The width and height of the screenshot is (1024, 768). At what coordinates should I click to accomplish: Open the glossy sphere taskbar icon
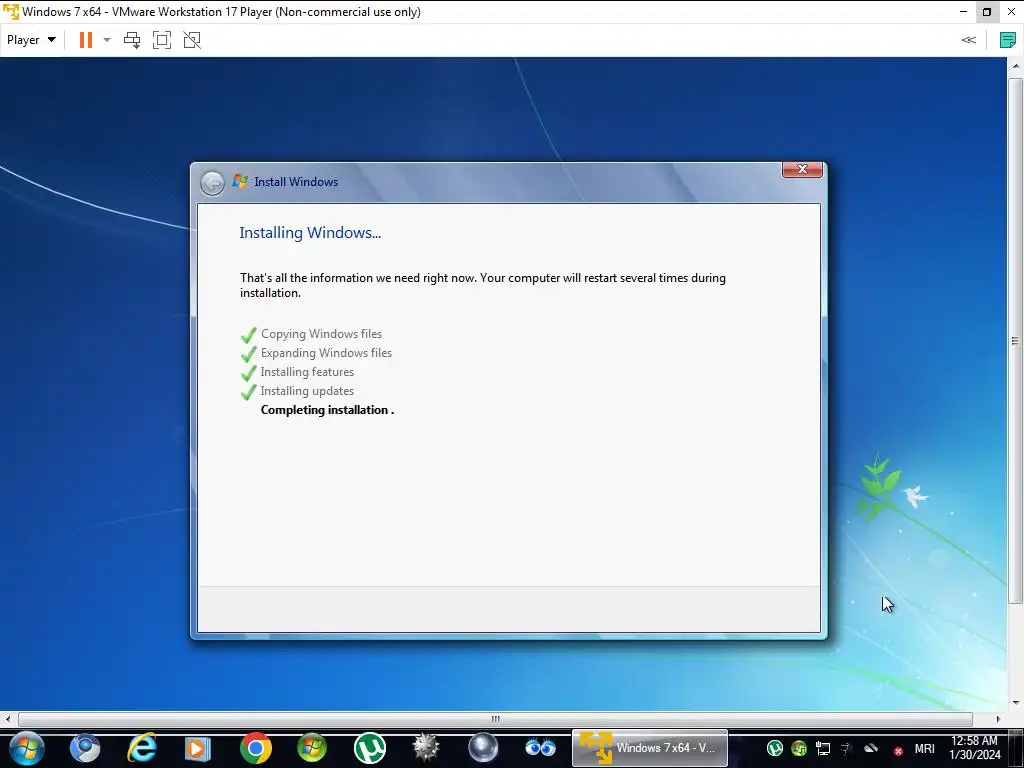click(483, 748)
